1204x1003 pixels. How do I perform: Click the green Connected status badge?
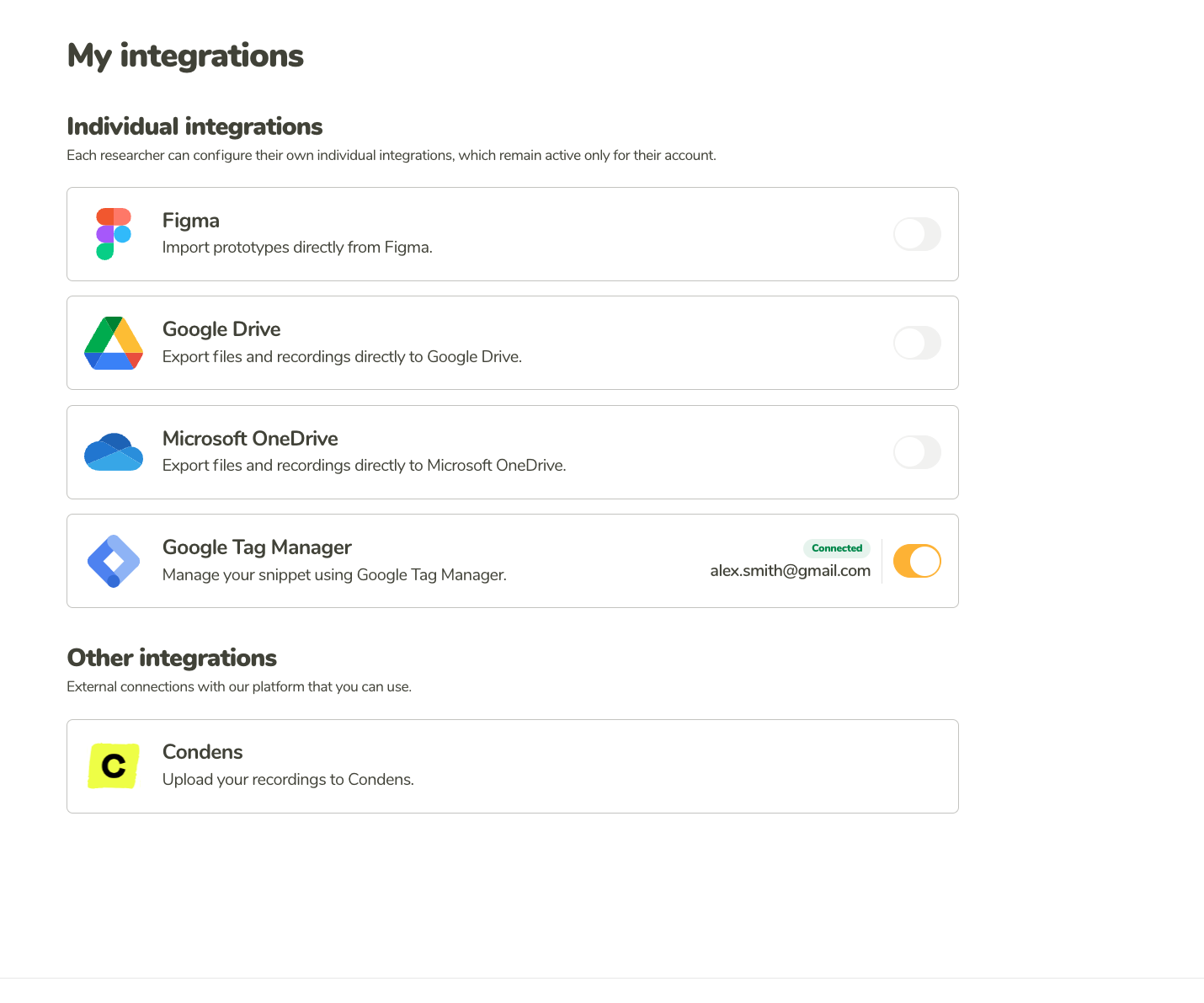coord(837,548)
